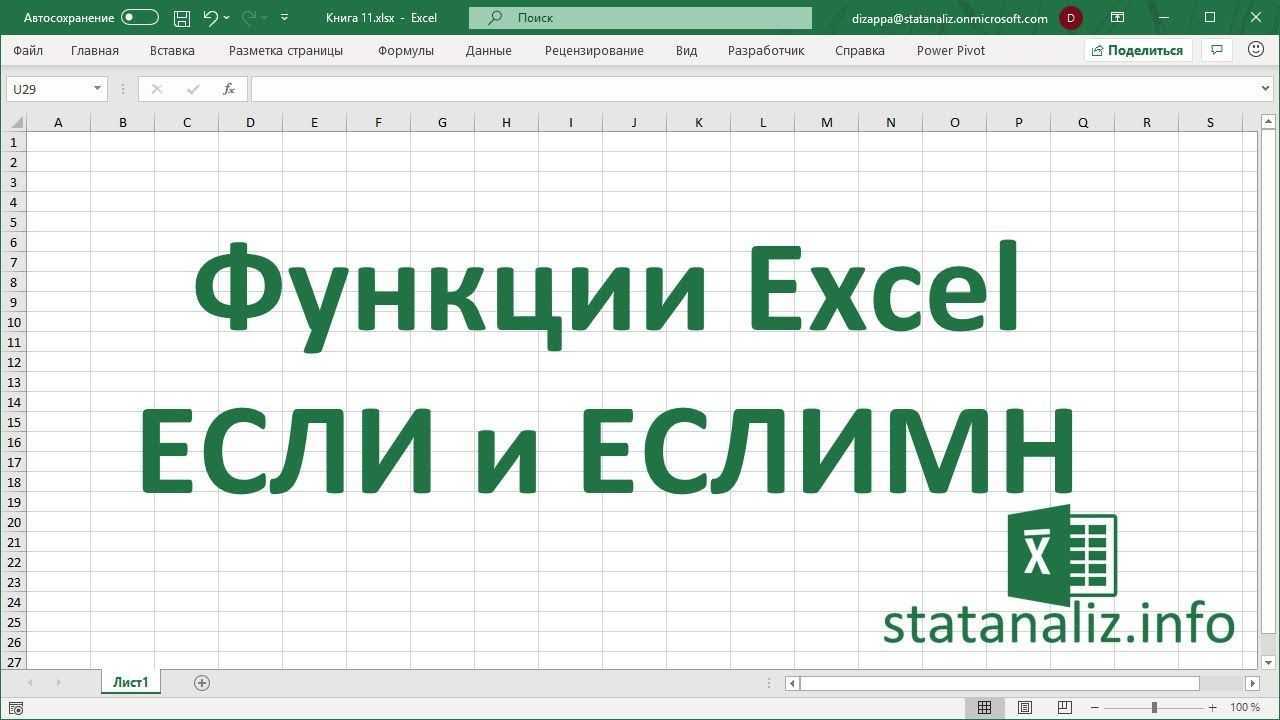Click the Excel logo picture
The width and height of the screenshot is (1280, 720).
pos(1062,556)
